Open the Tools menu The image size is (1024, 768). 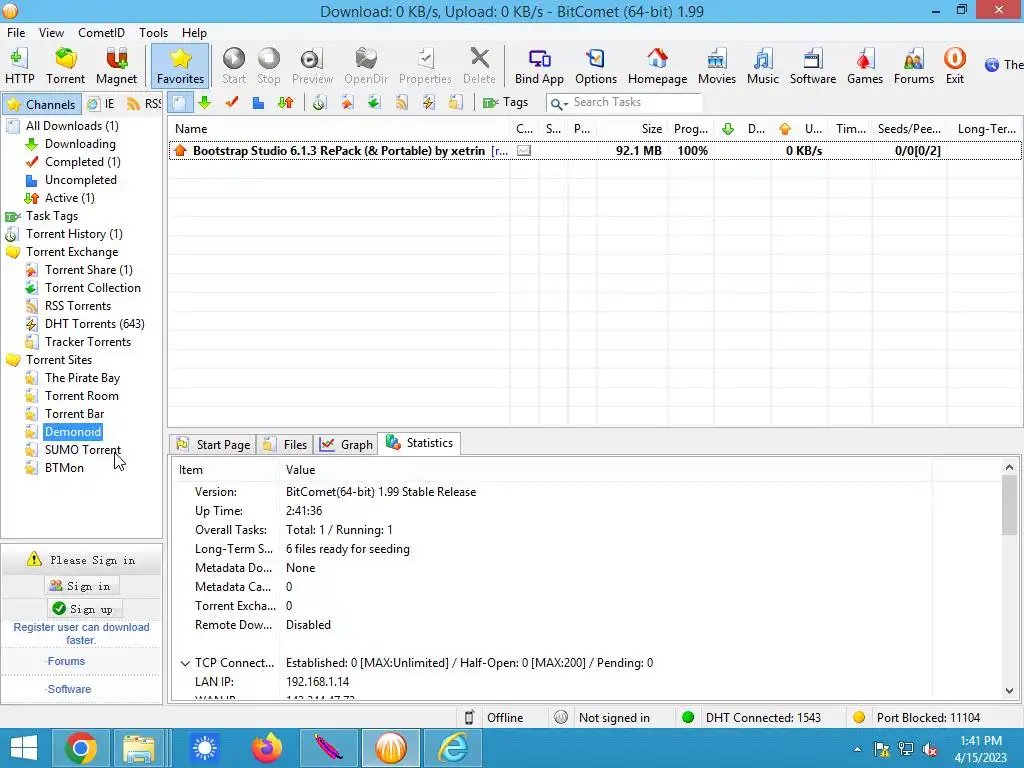(153, 33)
